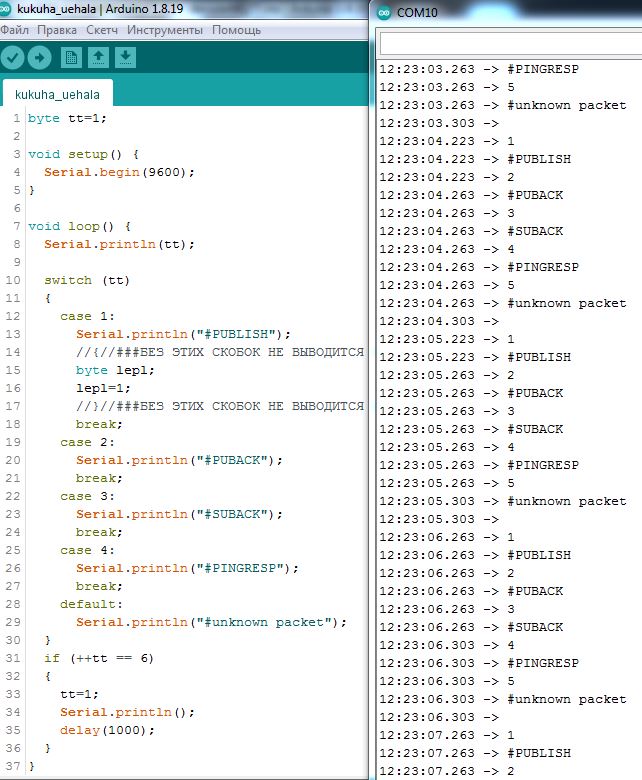The height and width of the screenshot is (780, 642).
Task: Click the 12:23:07.263 #PUBLISH output row
Action: (475, 753)
